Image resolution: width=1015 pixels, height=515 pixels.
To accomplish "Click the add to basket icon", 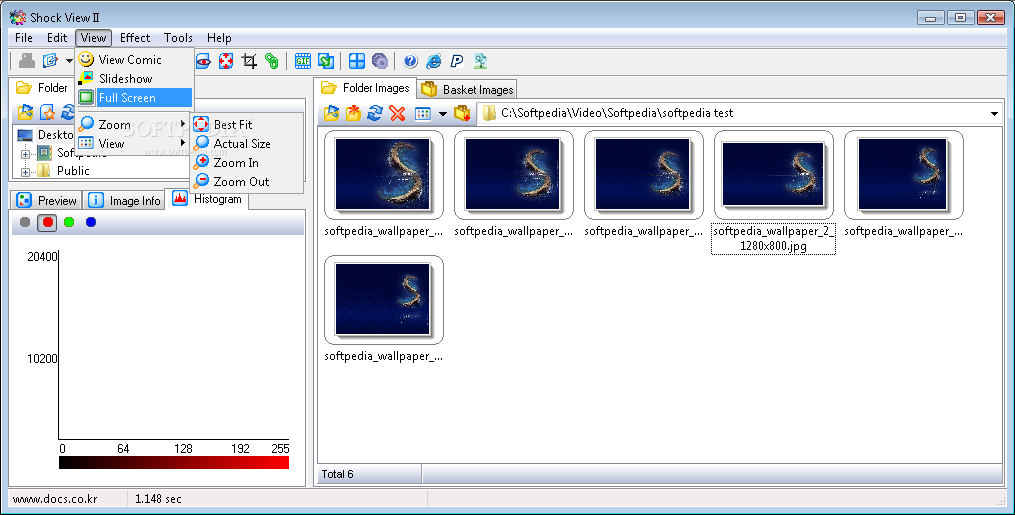I will [x=462, y=114].
